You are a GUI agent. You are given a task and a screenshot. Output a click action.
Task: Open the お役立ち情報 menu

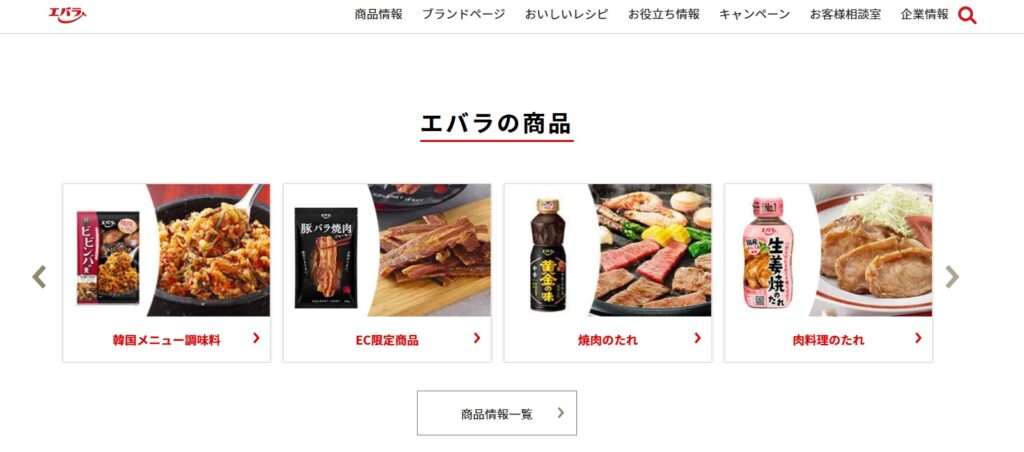click(x=664, y=14)
